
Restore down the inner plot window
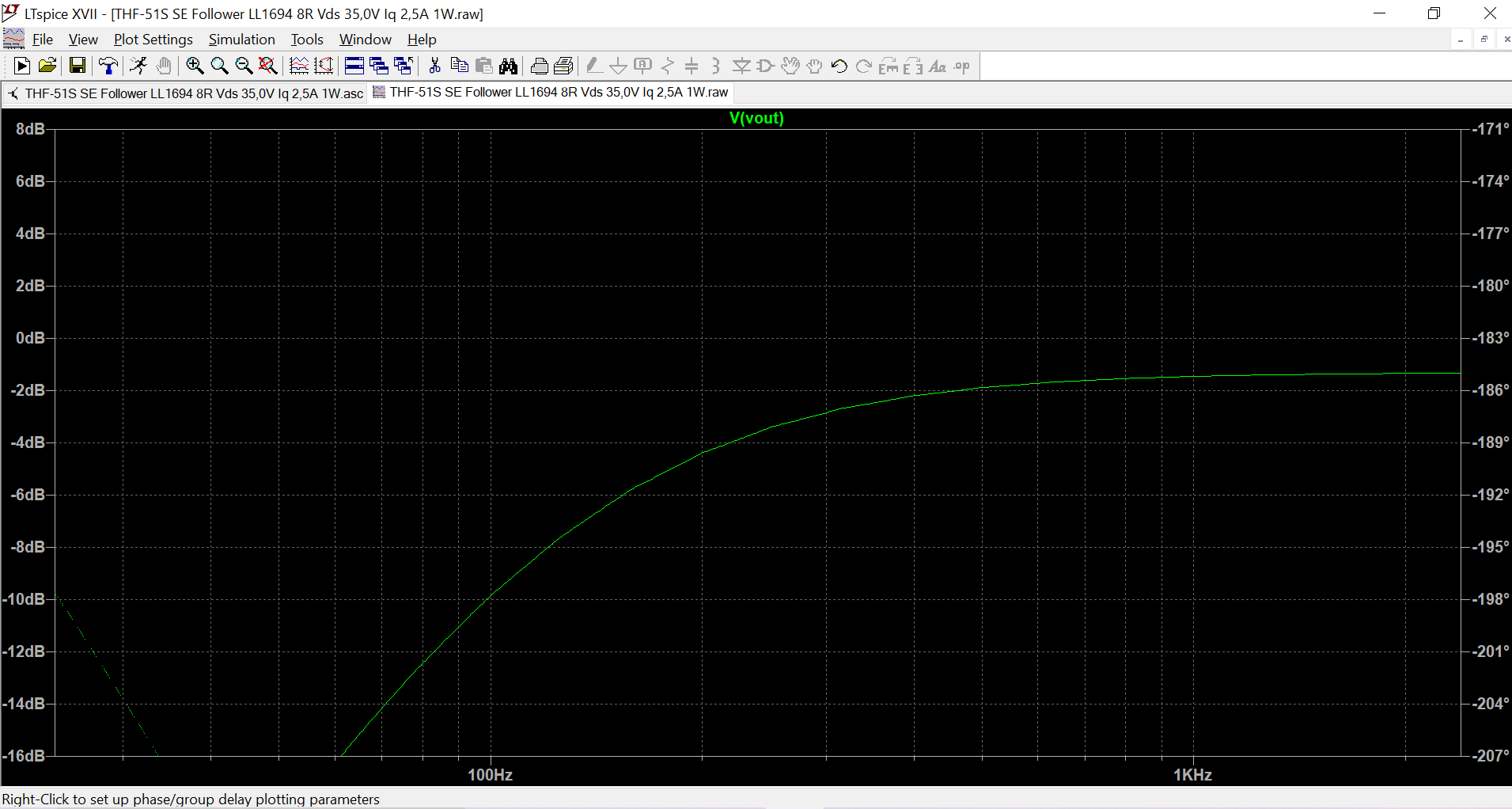1484,40
